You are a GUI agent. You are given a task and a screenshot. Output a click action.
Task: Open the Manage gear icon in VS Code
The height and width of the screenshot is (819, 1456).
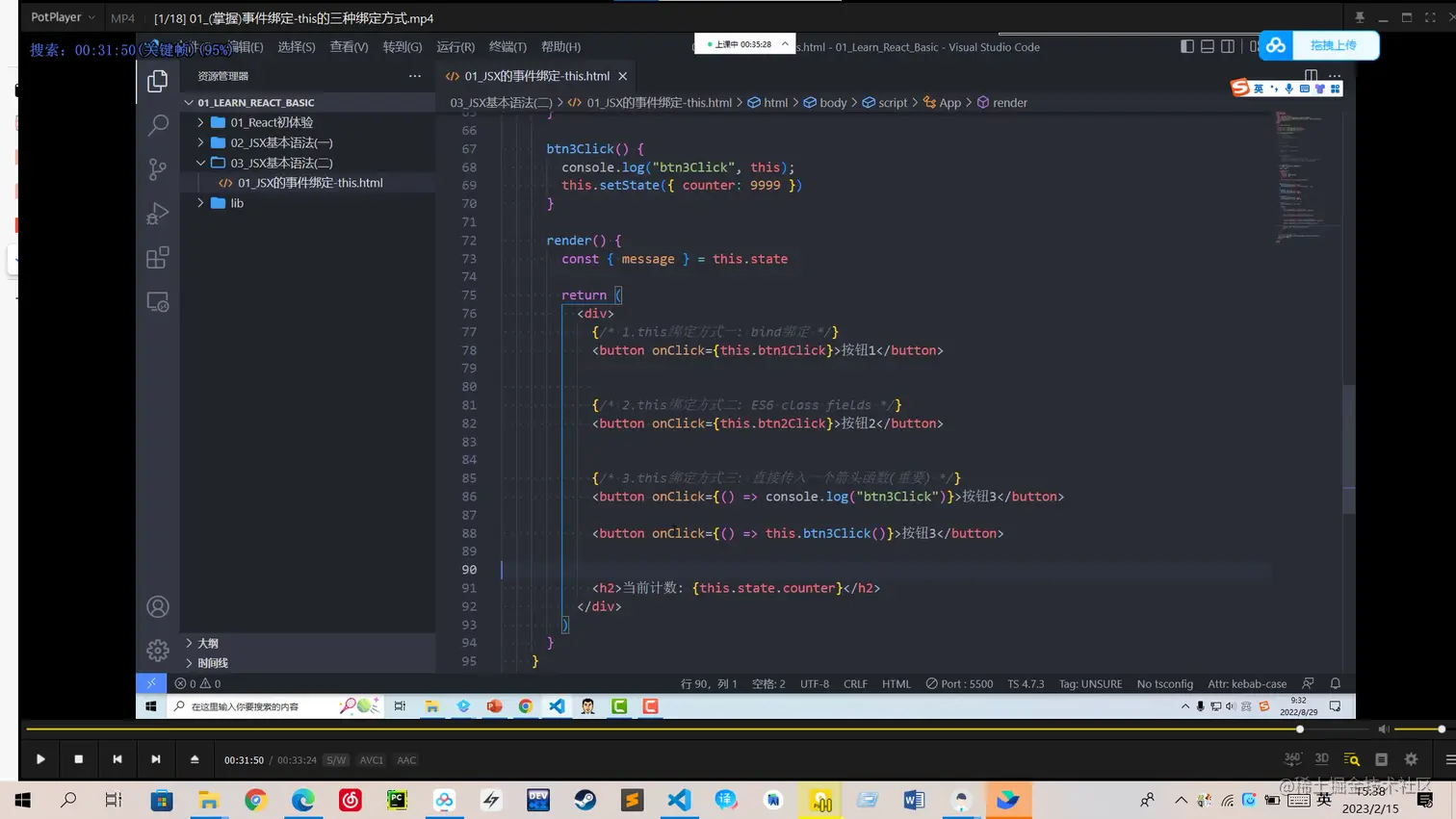(x=158, y=651)
